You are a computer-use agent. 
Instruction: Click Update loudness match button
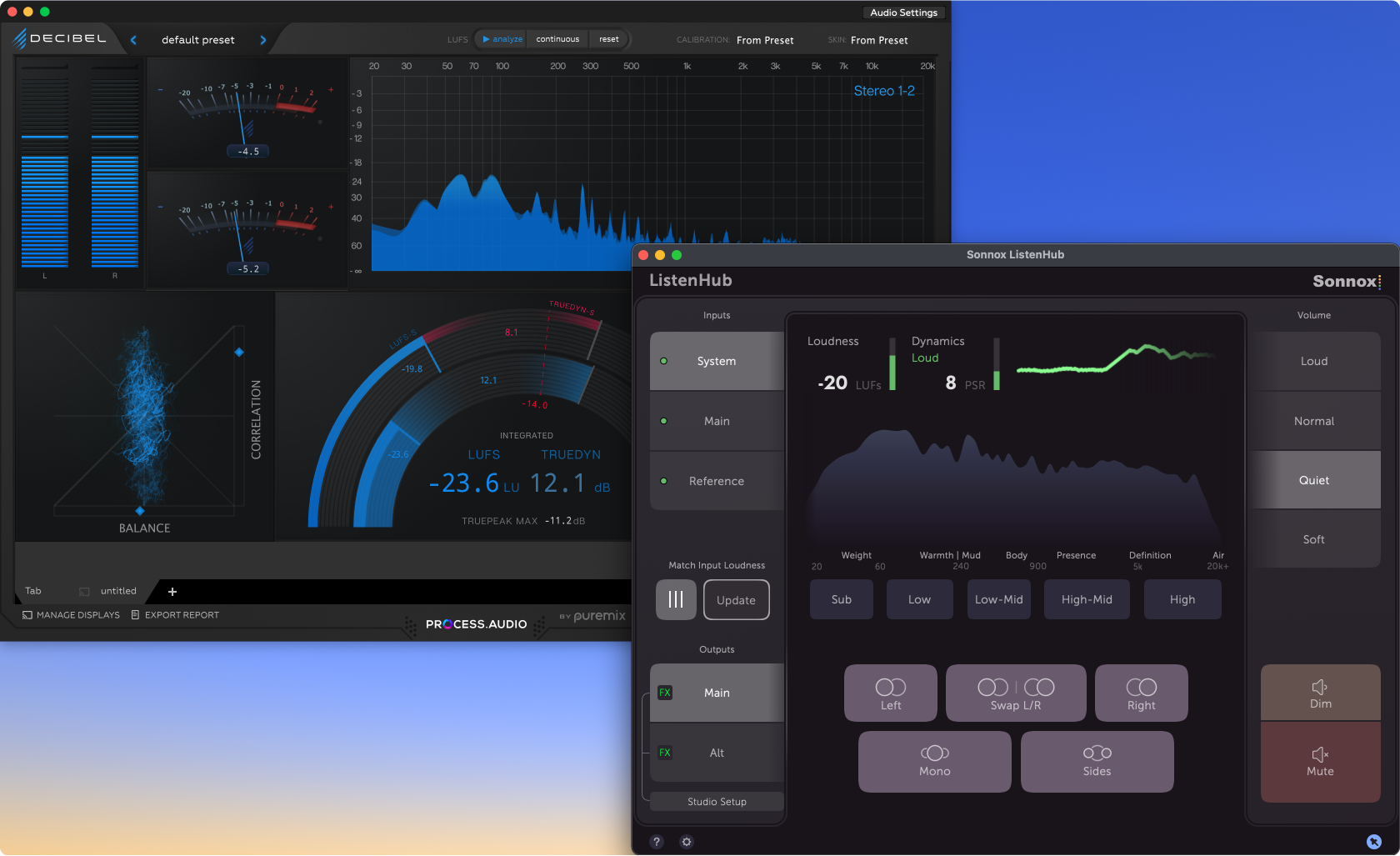click(736, 600)
